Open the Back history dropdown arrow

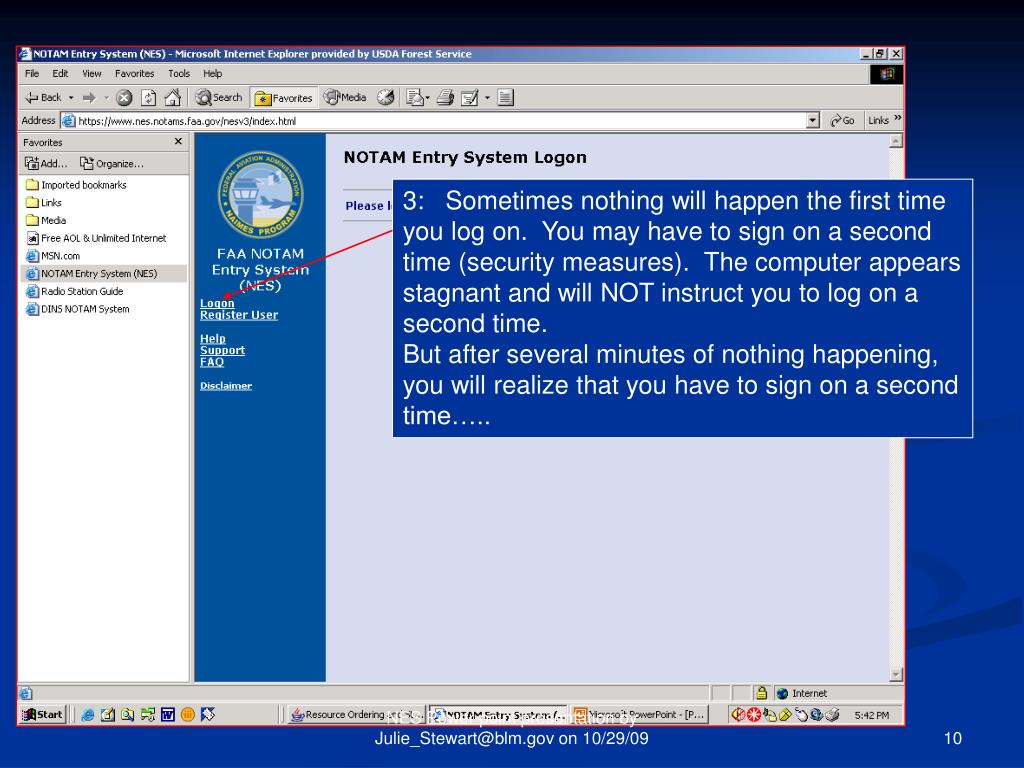click(x=71, y=98)
